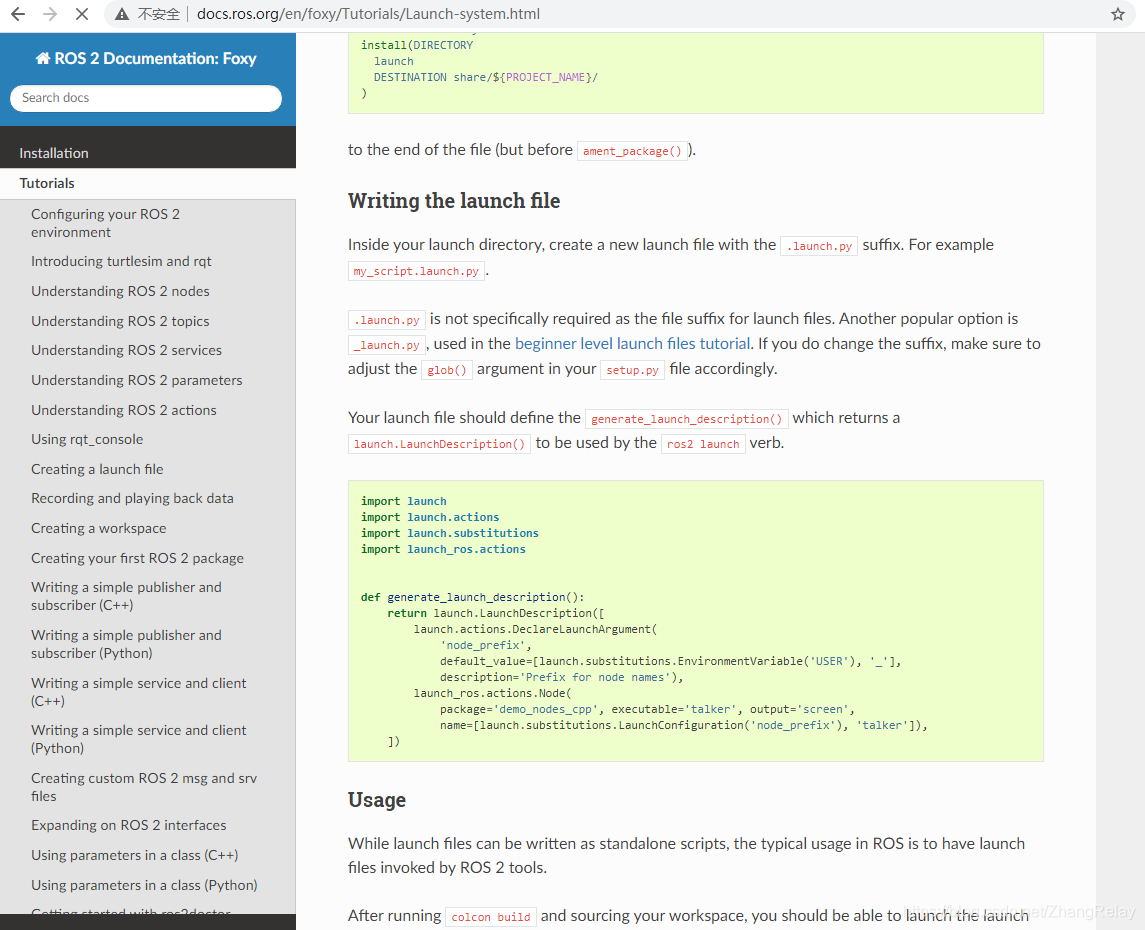Open Expanding on ROS 2 interfaces

tap(129, 826)
